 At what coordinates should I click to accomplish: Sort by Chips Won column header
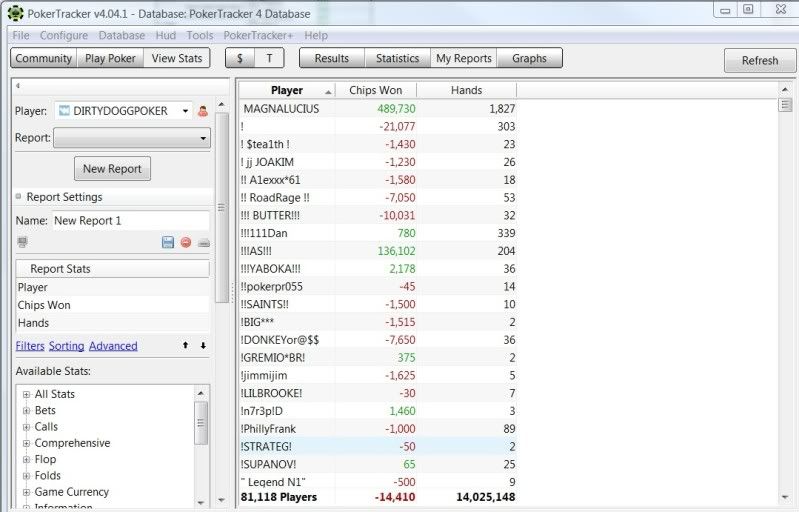pos(376,90)
